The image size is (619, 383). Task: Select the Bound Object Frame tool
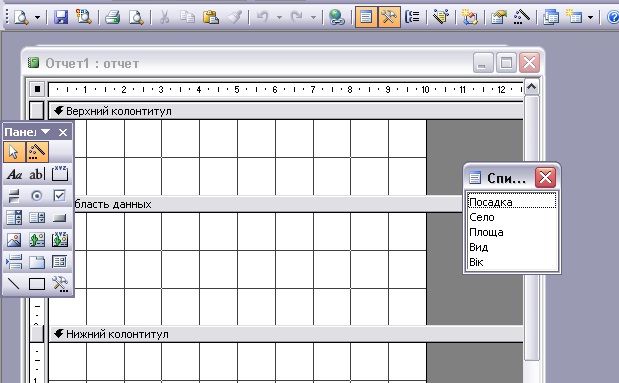click(x=60, y=240)
